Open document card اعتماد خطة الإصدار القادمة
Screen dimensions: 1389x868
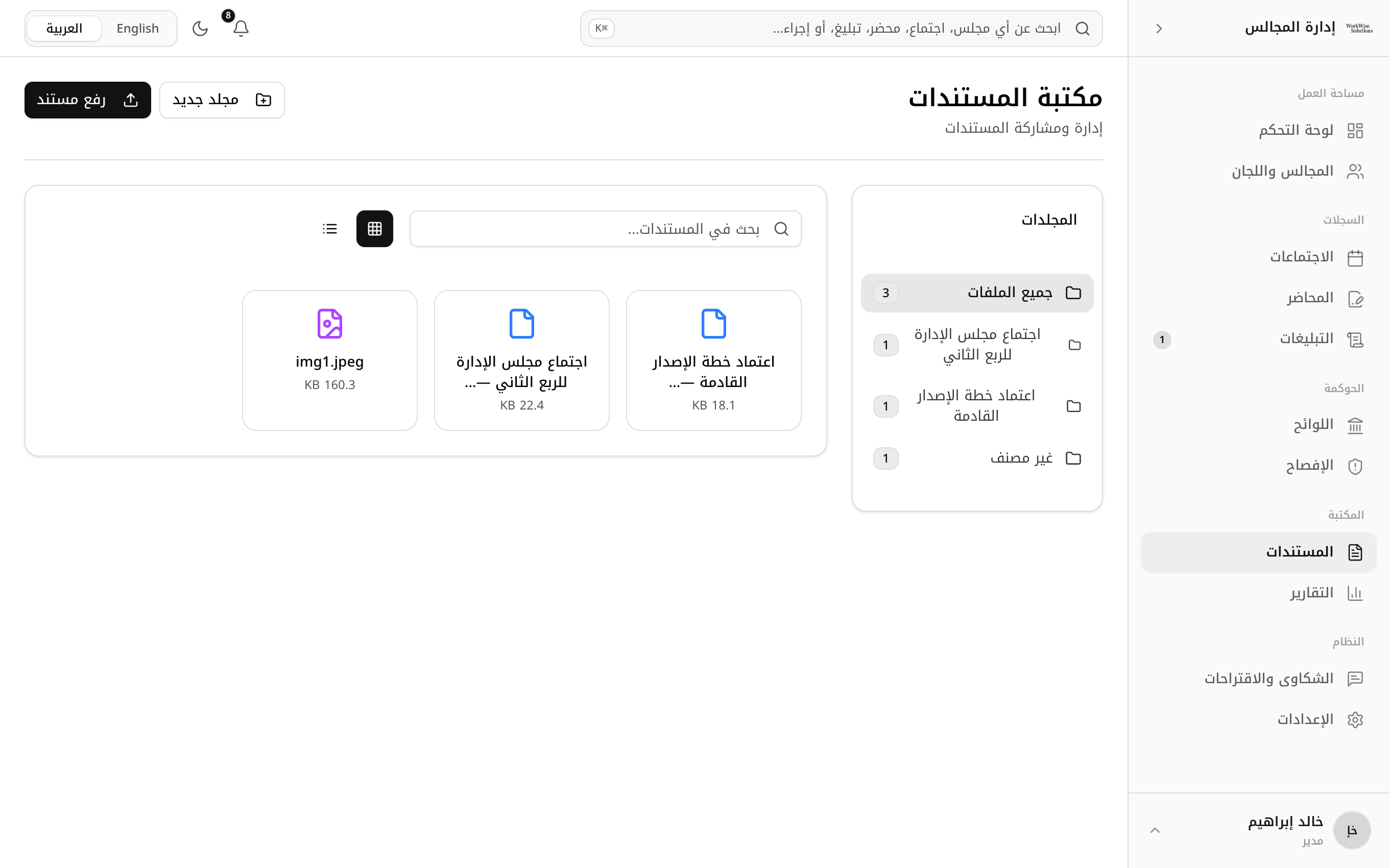point(713,360)
